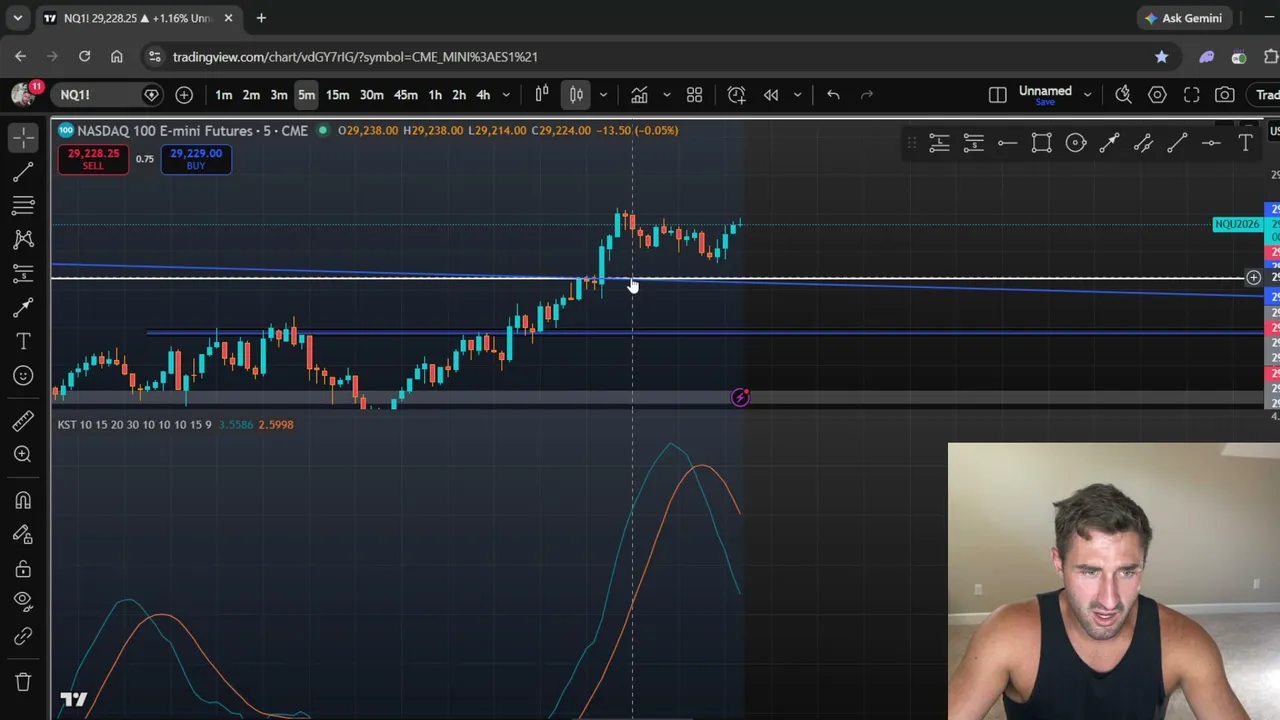Switch to the 45m timeframe
The width and height of the screenshot is (1280, 720).
[x=405, y=95]
